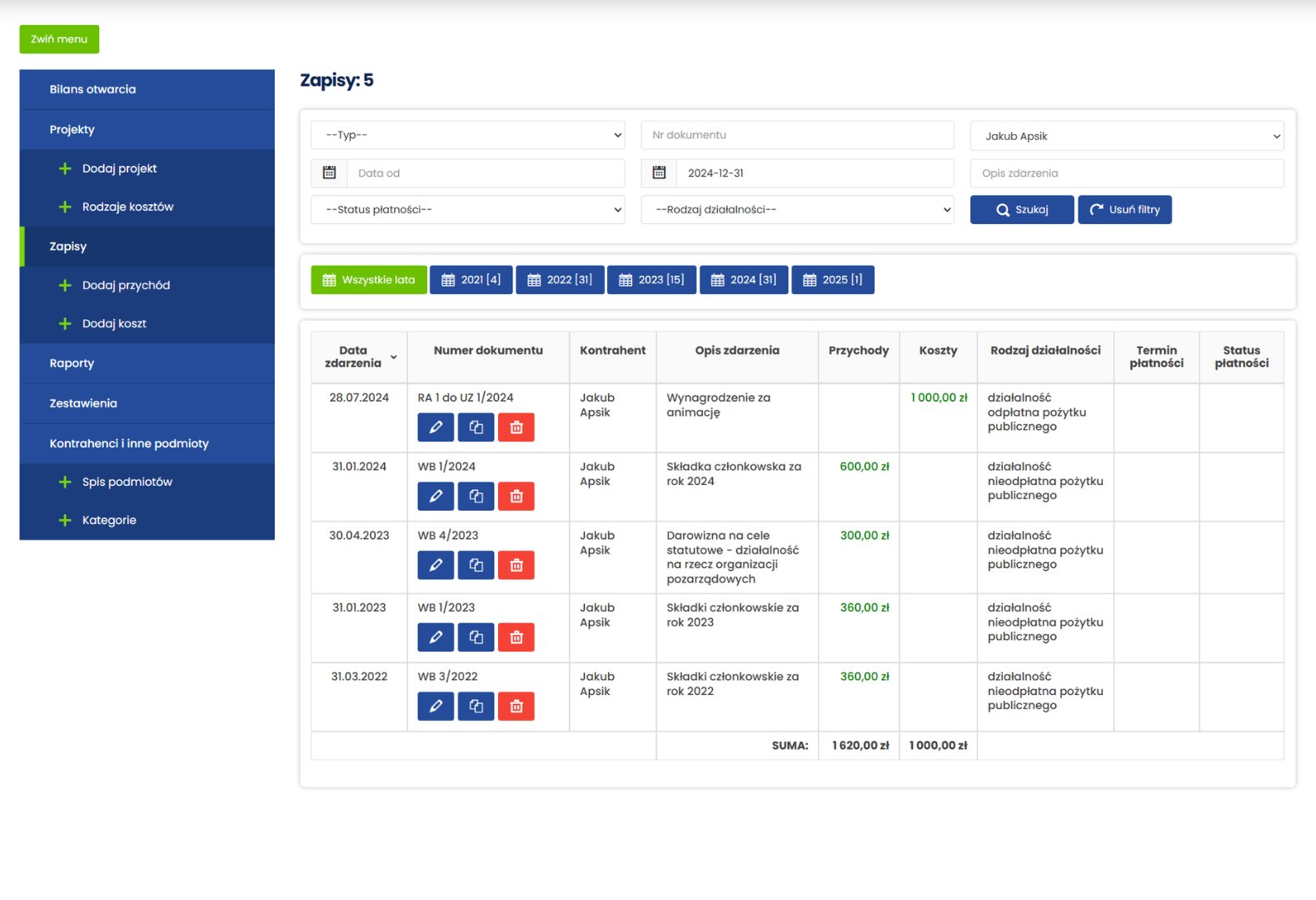The height and width of the screenshot is (900, 1316).
Task: Click the Nr dokumentu input field
Action: [797, 135]
